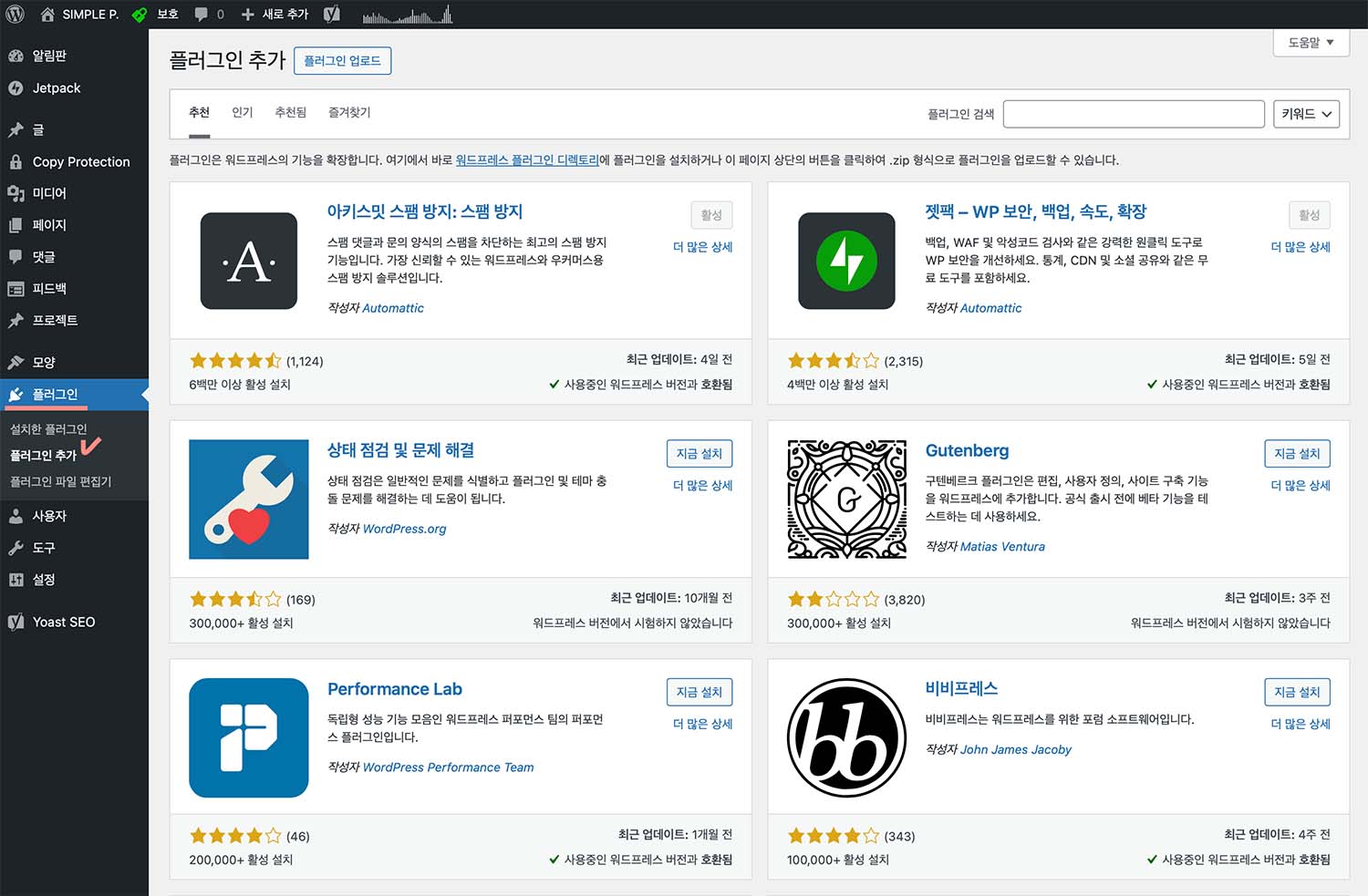Click Gutenberg plugin icon thumbnail

(x=846, y=499)
